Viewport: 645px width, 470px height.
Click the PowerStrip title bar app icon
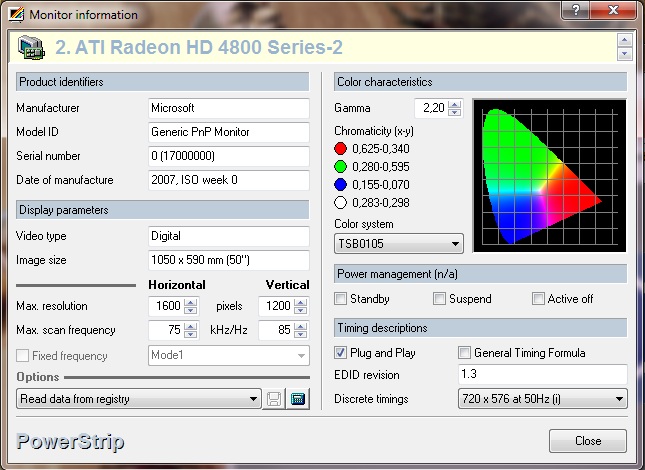click(17, 14)
